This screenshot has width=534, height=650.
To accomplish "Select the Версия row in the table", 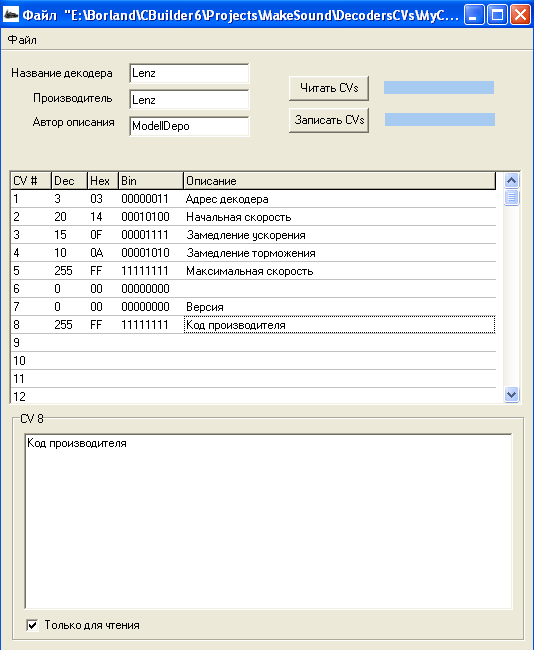I will 253,307.
